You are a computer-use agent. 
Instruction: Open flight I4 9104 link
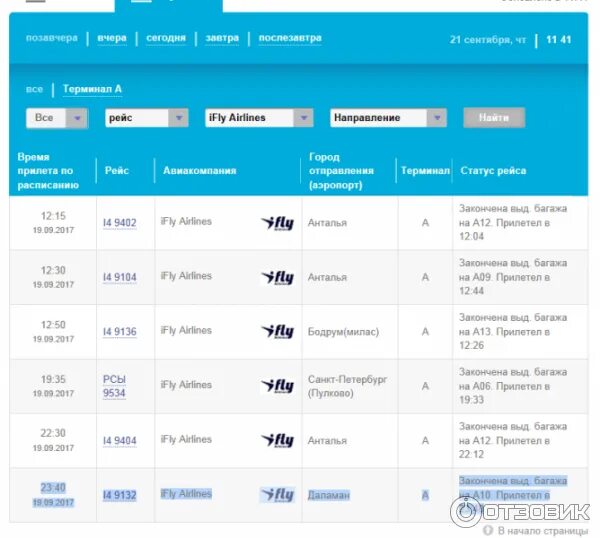(119, 277)
